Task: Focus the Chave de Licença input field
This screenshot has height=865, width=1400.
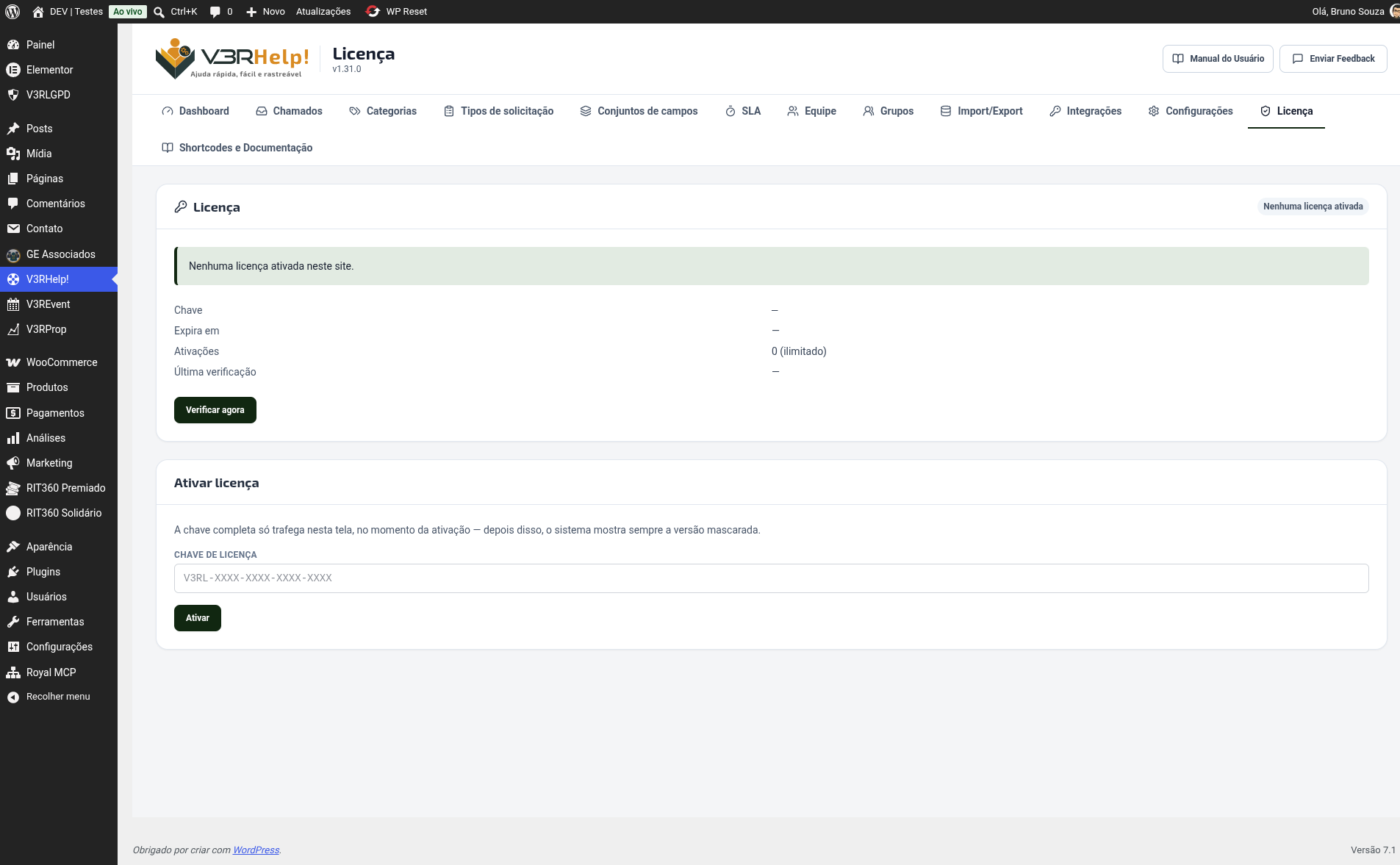Action: [x=772, y=578]
